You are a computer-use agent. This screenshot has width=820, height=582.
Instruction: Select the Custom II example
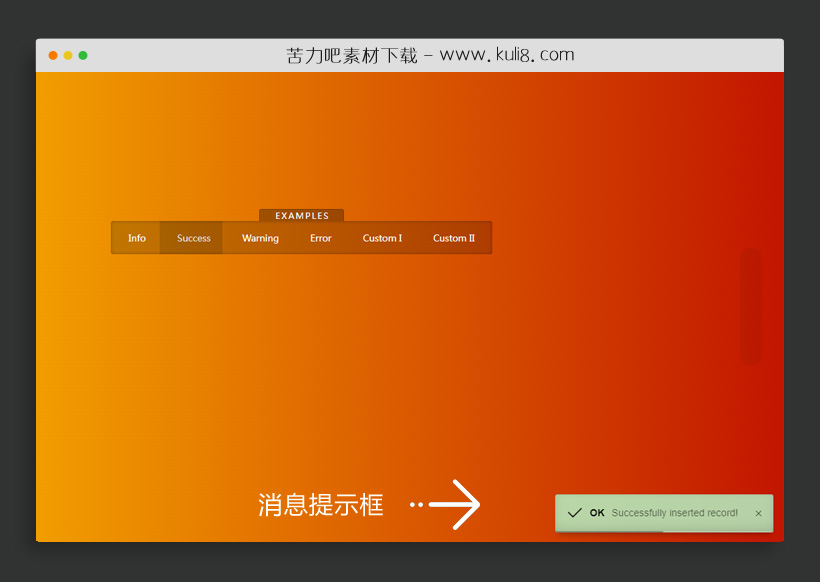tap(453, 238)
